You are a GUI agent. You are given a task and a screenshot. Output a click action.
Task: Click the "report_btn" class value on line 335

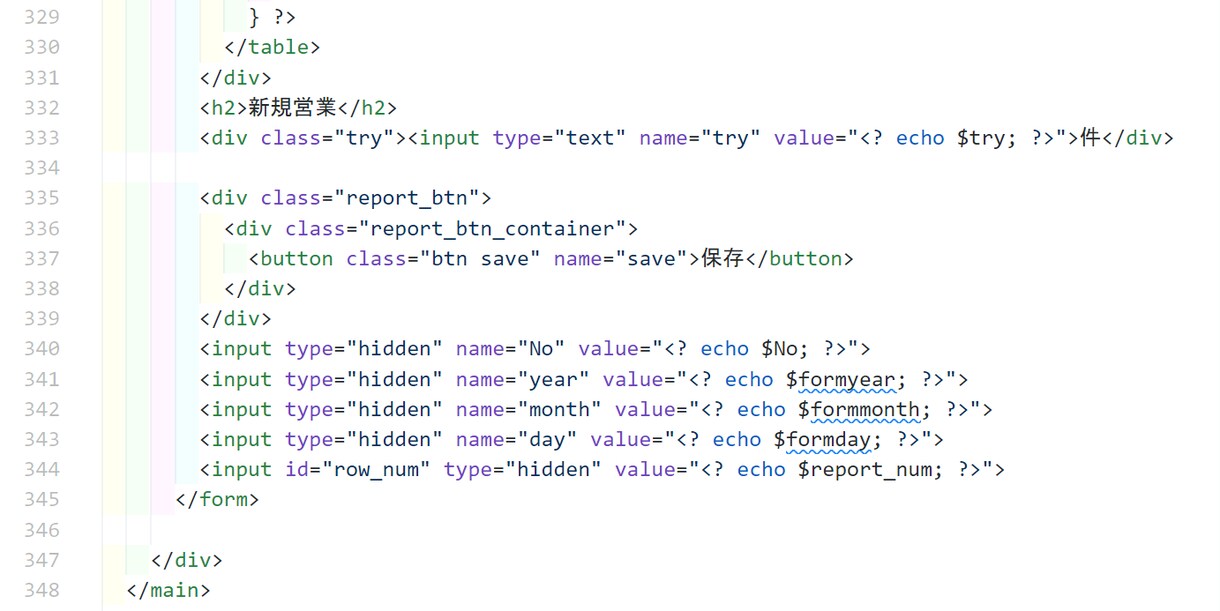[x=413, y=198]
